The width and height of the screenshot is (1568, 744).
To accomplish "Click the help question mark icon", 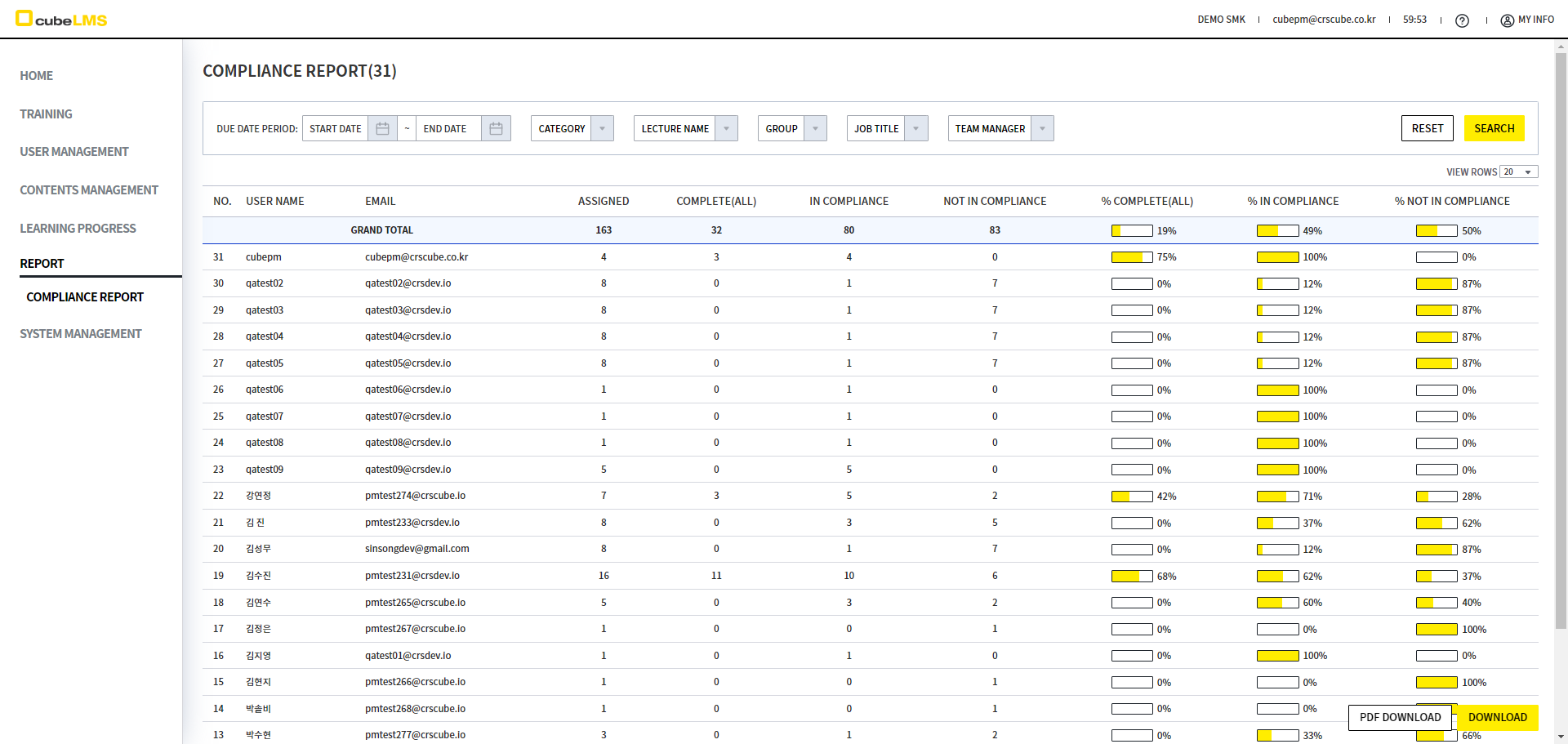I will (x=1462, y=20).
